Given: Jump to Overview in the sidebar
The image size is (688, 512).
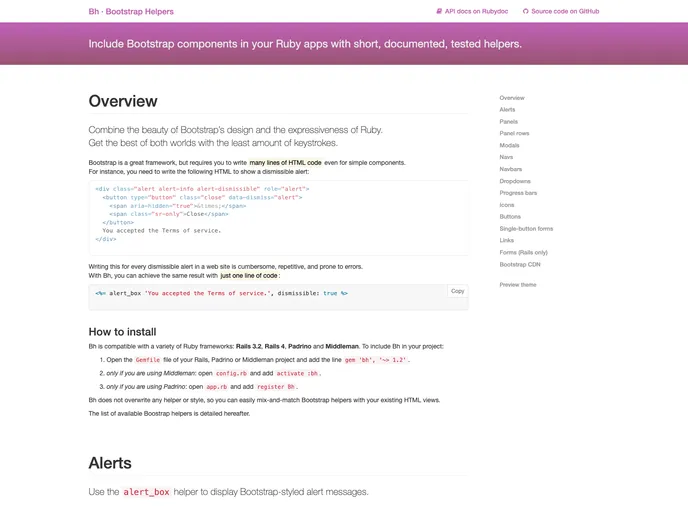Looking at the screenshot, I should (512, 98).
